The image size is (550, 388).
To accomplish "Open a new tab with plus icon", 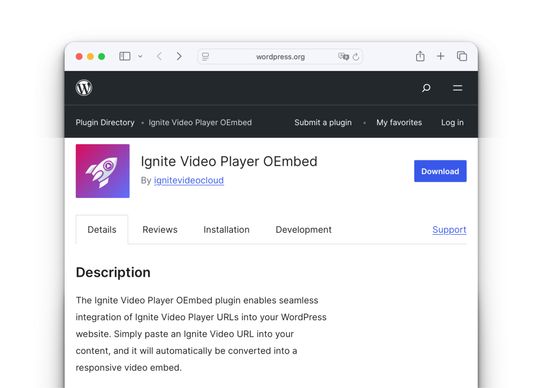I will click(x=441, y=56).
